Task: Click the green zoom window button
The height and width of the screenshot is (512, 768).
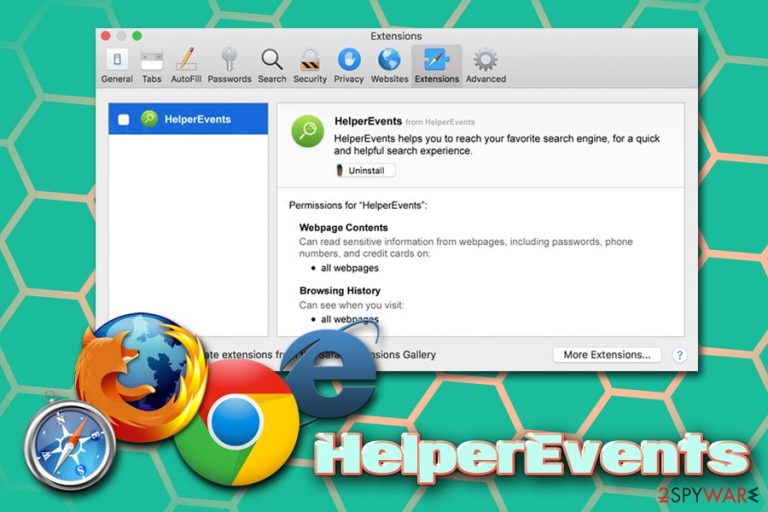Action: tap(137, 36)
